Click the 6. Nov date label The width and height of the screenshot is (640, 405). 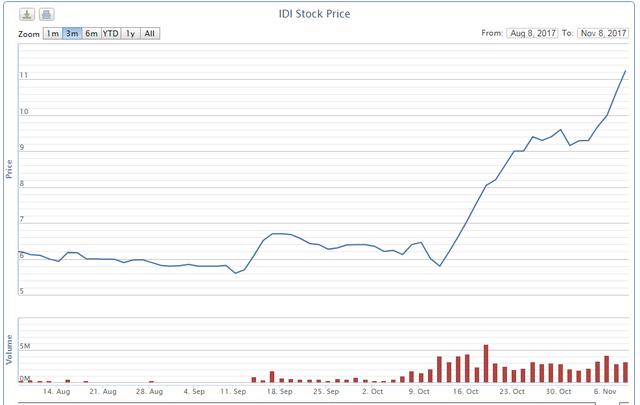pos(605,391)
